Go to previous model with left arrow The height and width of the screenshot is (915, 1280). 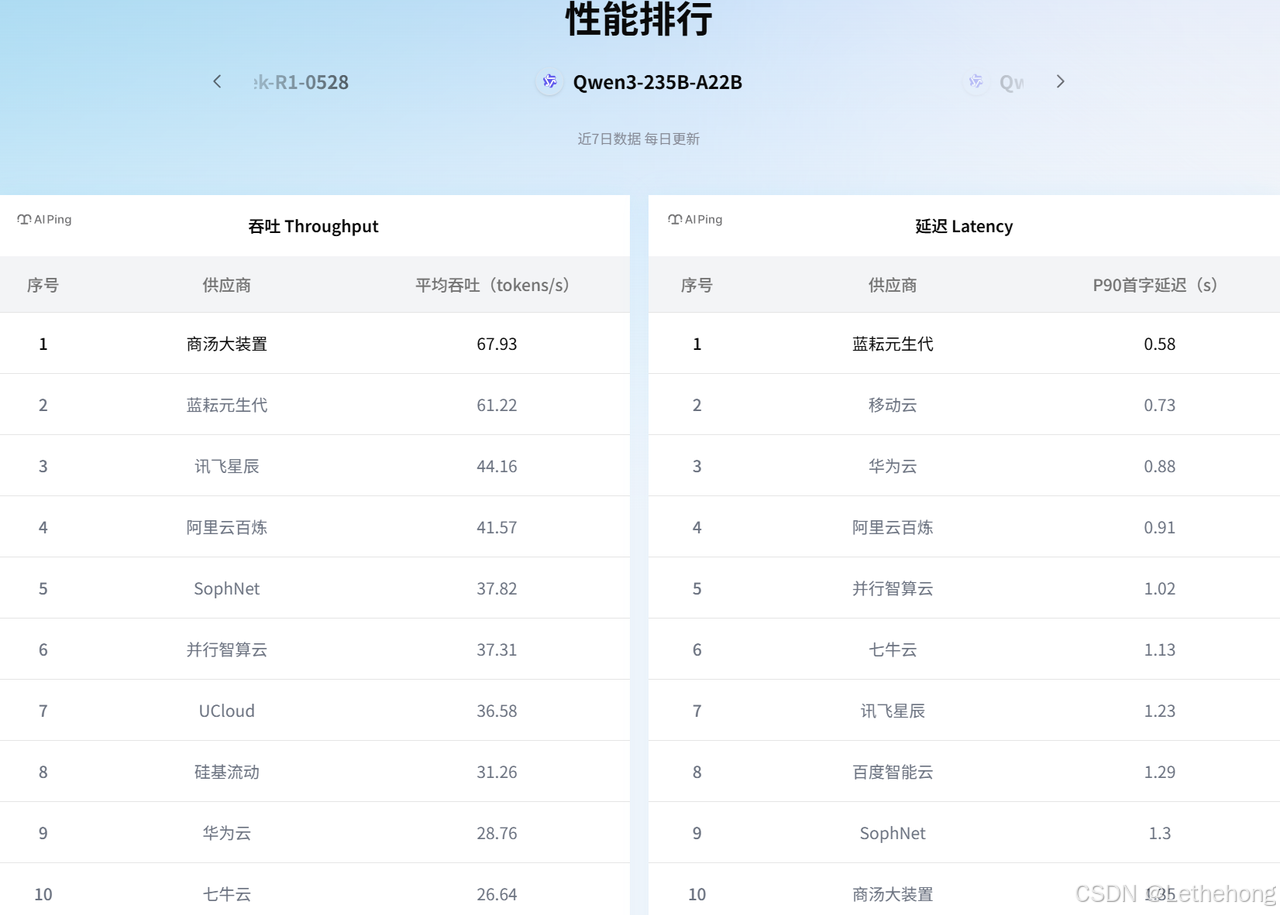point(217,82)
